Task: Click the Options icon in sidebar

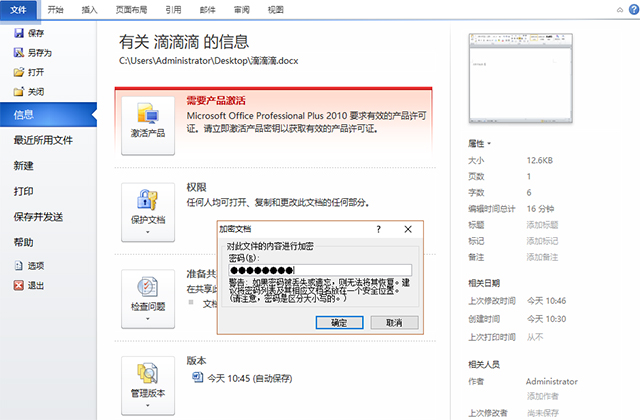Action: click(x=19, y=266)
